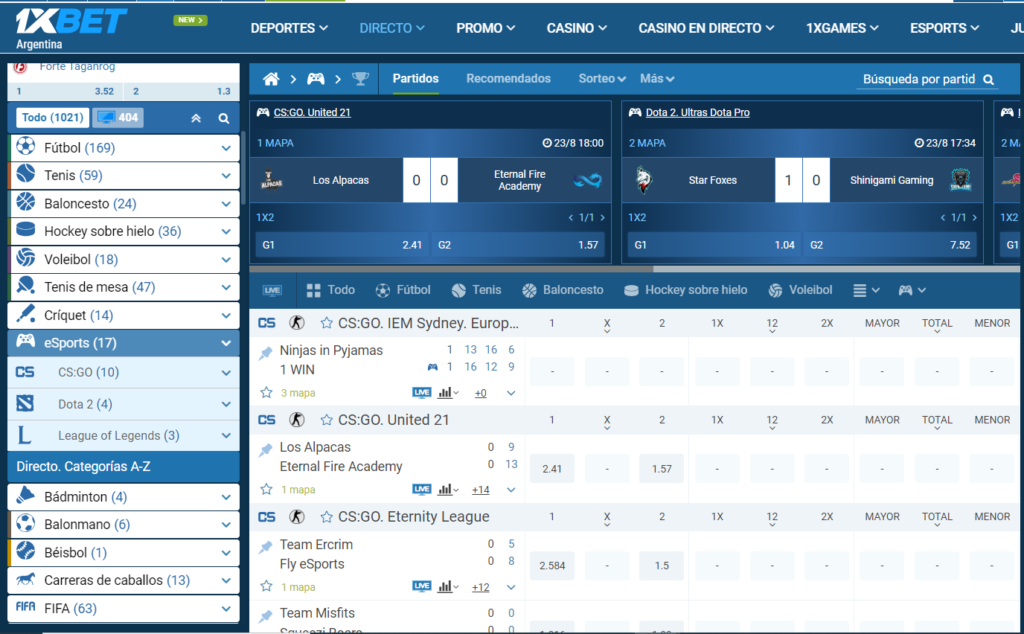1024x634 pixels.
Task: Click the green NEW badge
Action: pos(190,20)
